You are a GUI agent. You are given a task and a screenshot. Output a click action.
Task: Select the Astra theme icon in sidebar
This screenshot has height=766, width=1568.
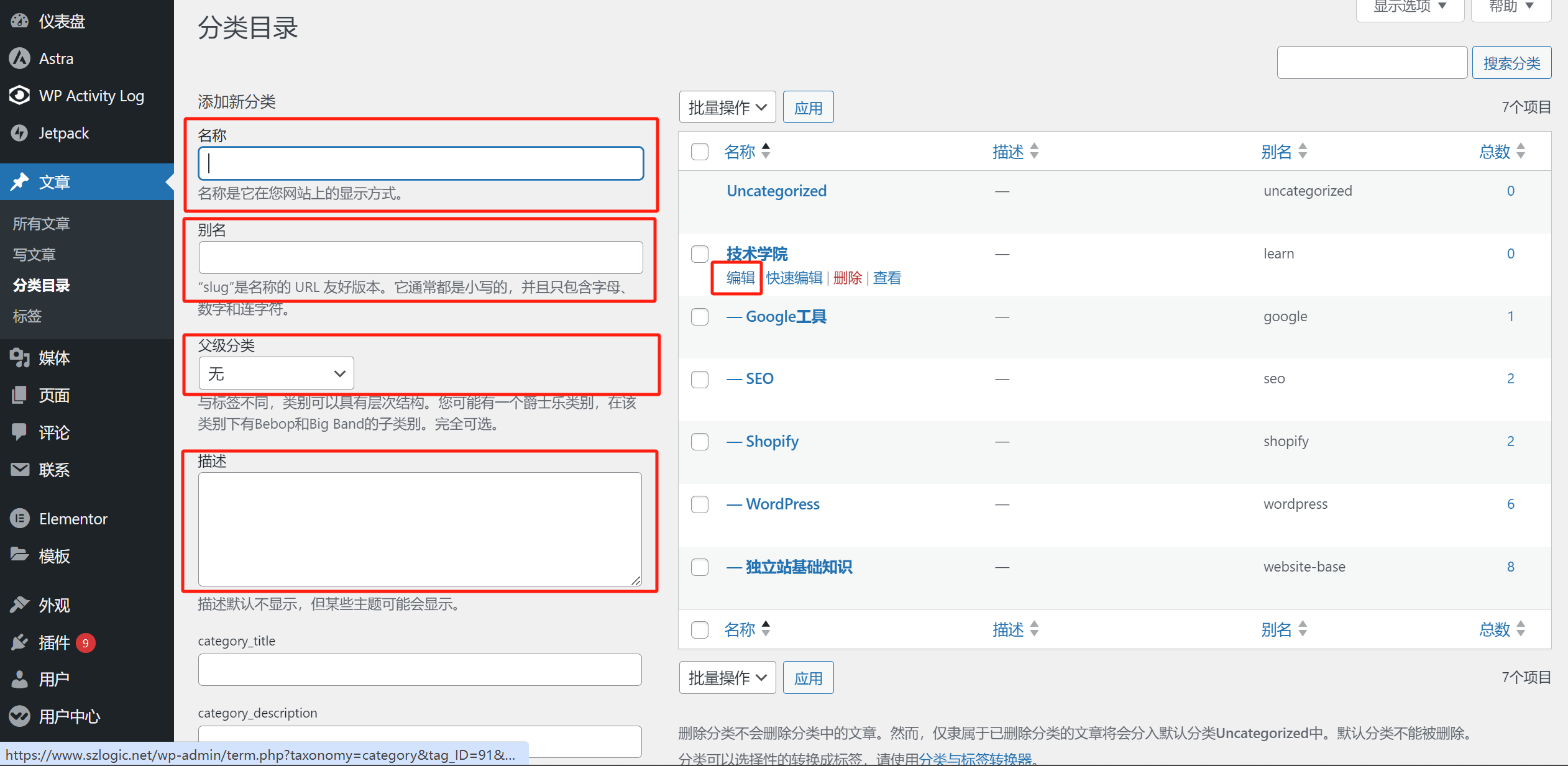point(19,58)
